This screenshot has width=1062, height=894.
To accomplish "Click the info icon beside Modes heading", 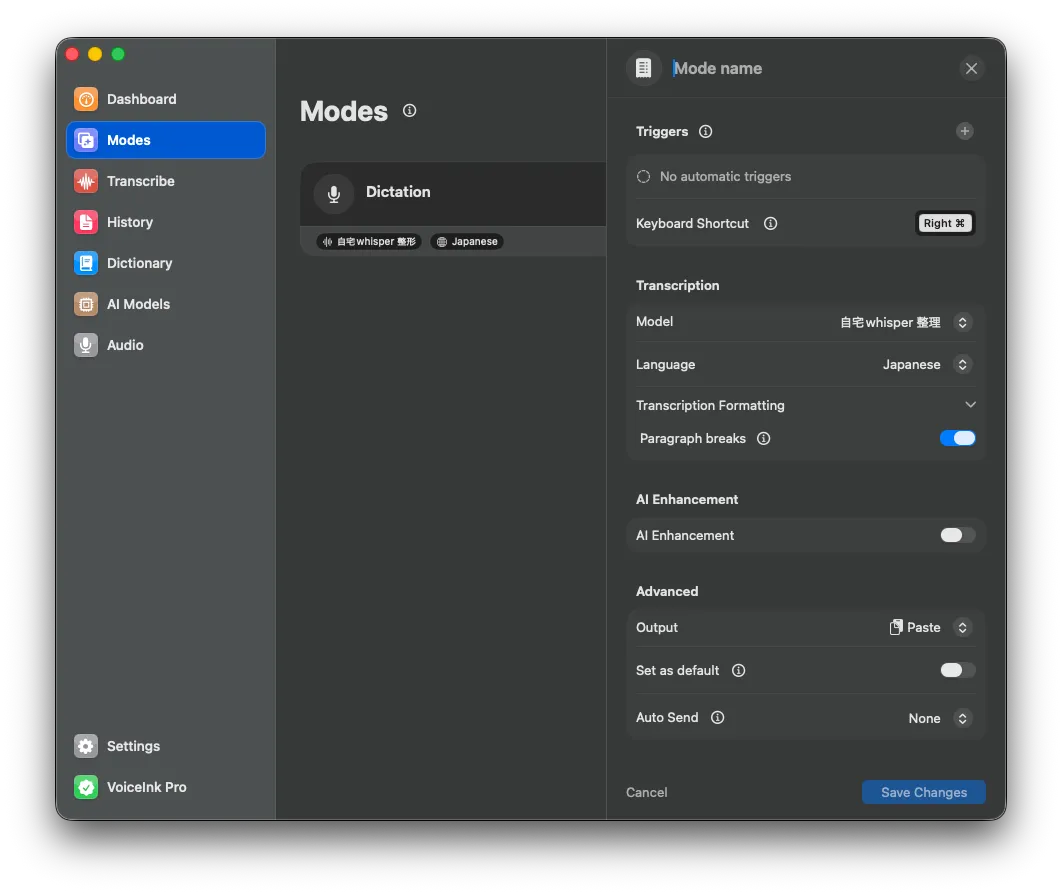I will pyautogui.click(x=410, y=110).
